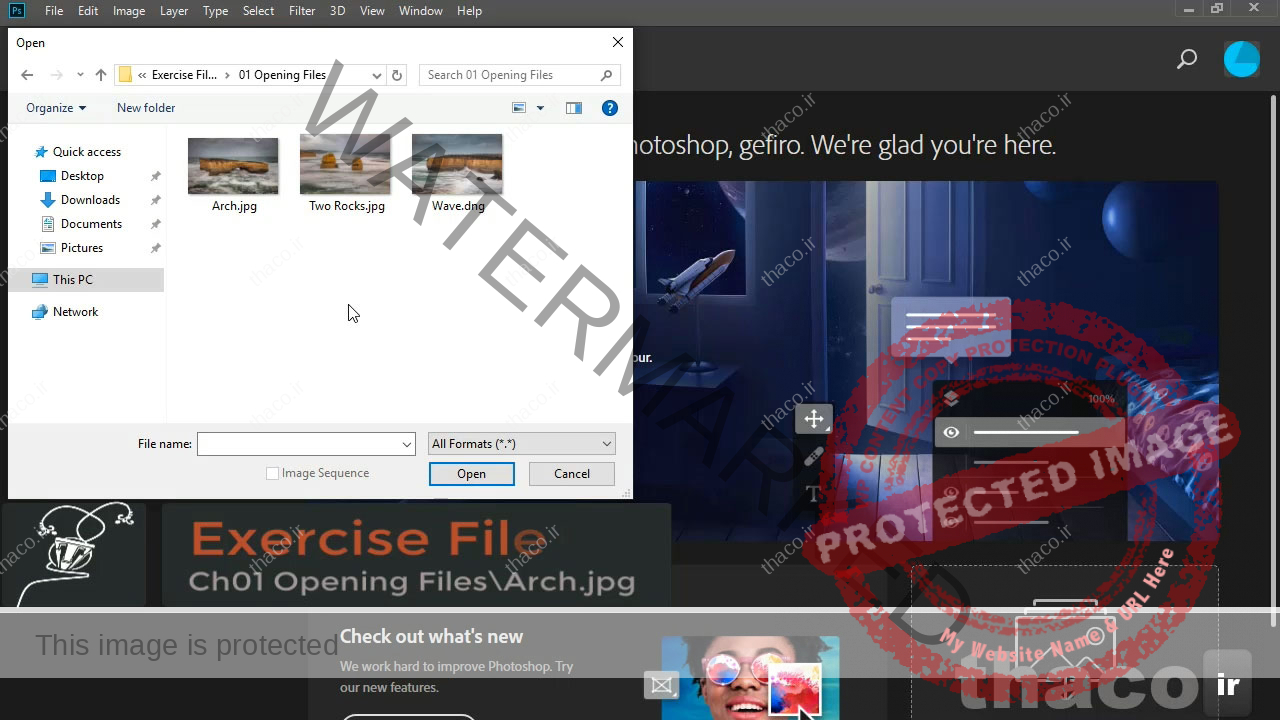Open the dialog Help question icon
This screenshot has height=720, width=1280.
click(x=610, y=108)
